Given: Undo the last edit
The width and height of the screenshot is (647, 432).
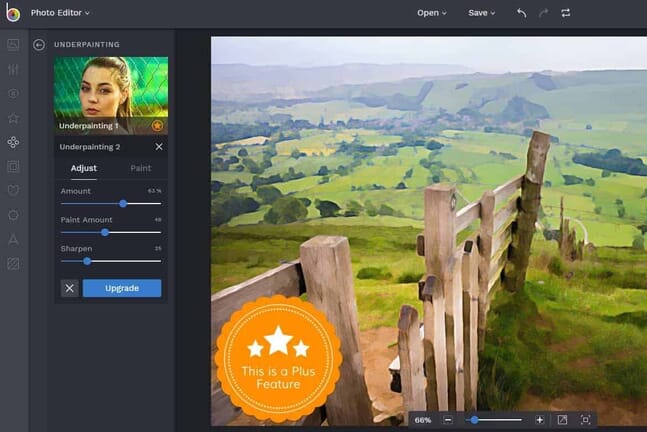Looking at the screenshot, I should pyautogui.click(x=521, y=13).
